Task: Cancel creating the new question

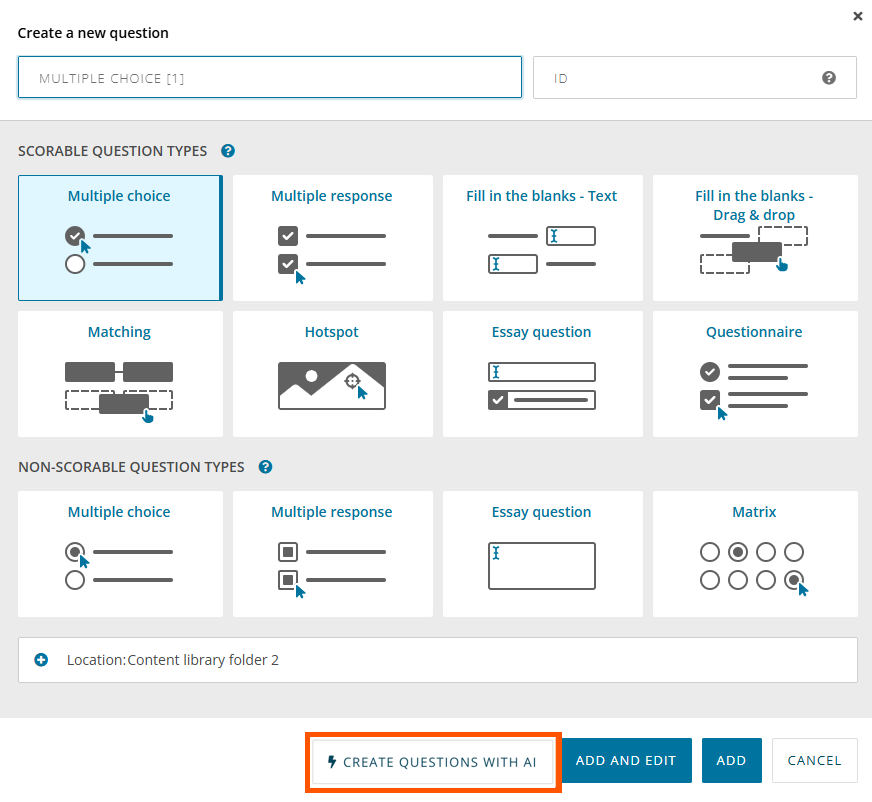Action: pos(814,760)
